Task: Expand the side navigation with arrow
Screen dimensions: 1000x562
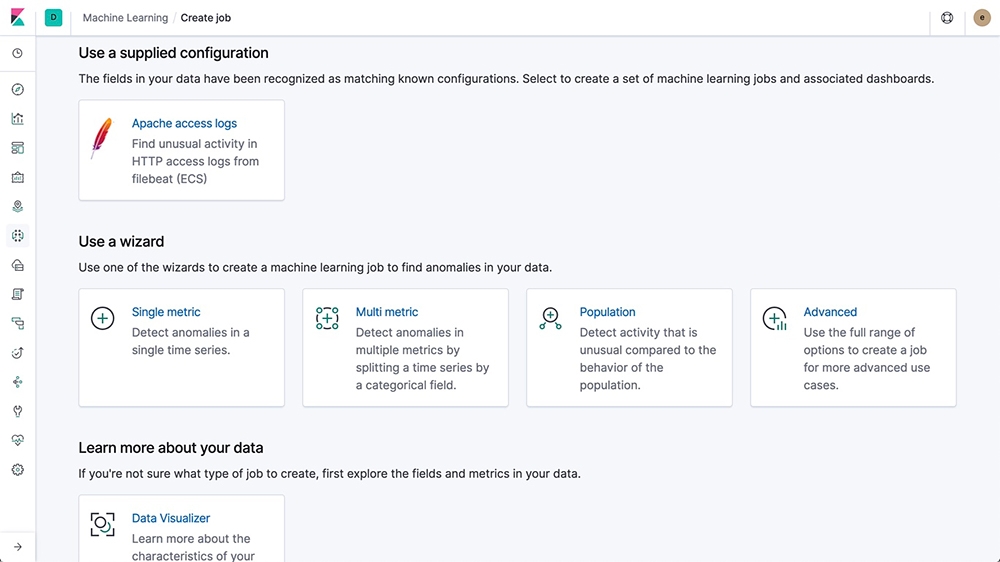Action: pos(17,546)
